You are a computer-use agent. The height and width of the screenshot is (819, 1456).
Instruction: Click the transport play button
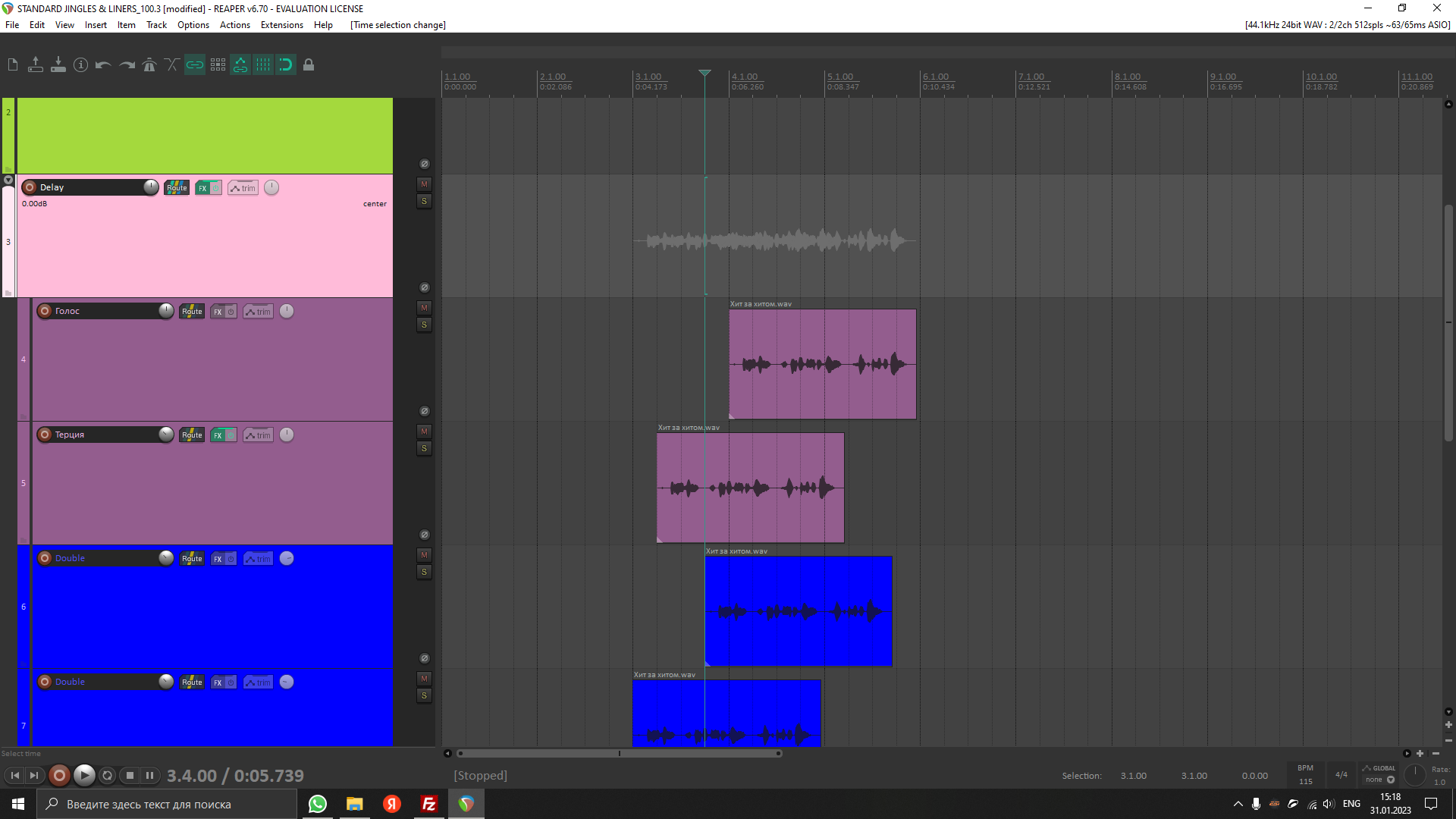pos(84,775)
